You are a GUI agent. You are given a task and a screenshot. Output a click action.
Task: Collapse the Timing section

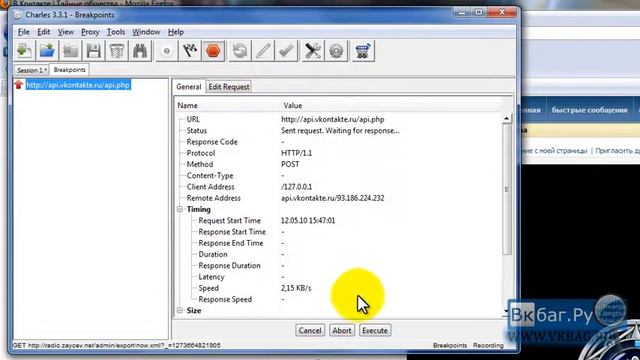point(180,209)
